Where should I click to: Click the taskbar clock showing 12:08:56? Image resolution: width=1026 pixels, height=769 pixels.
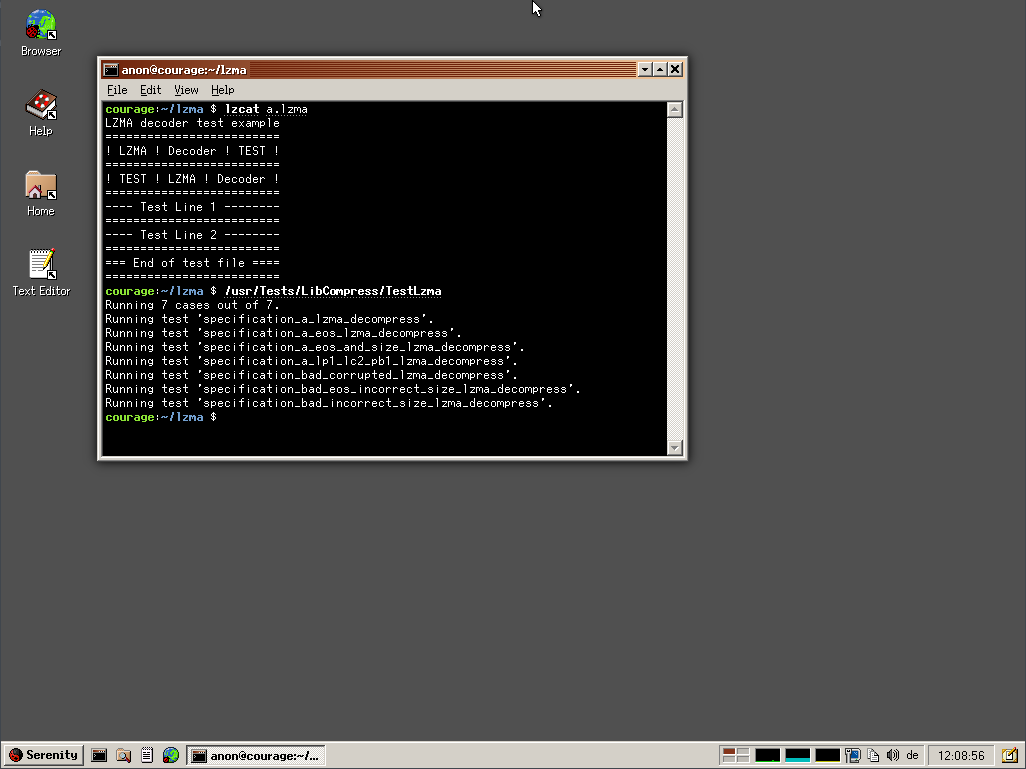tap(961, 755)
